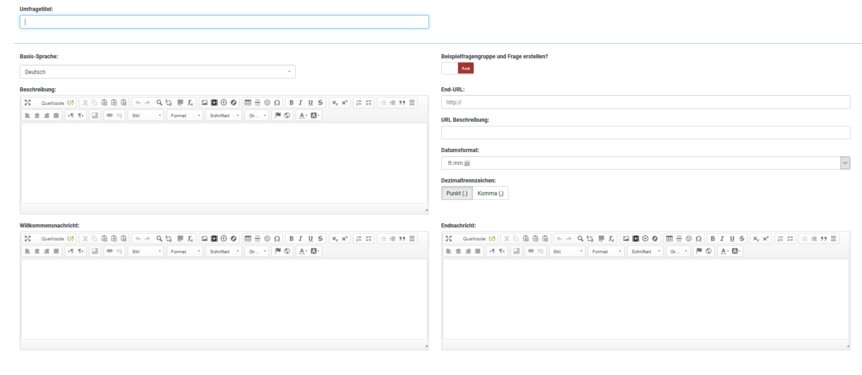Select Komma as decimal separator
This screenshot has width=862, height=375.
tap(490, 193)
